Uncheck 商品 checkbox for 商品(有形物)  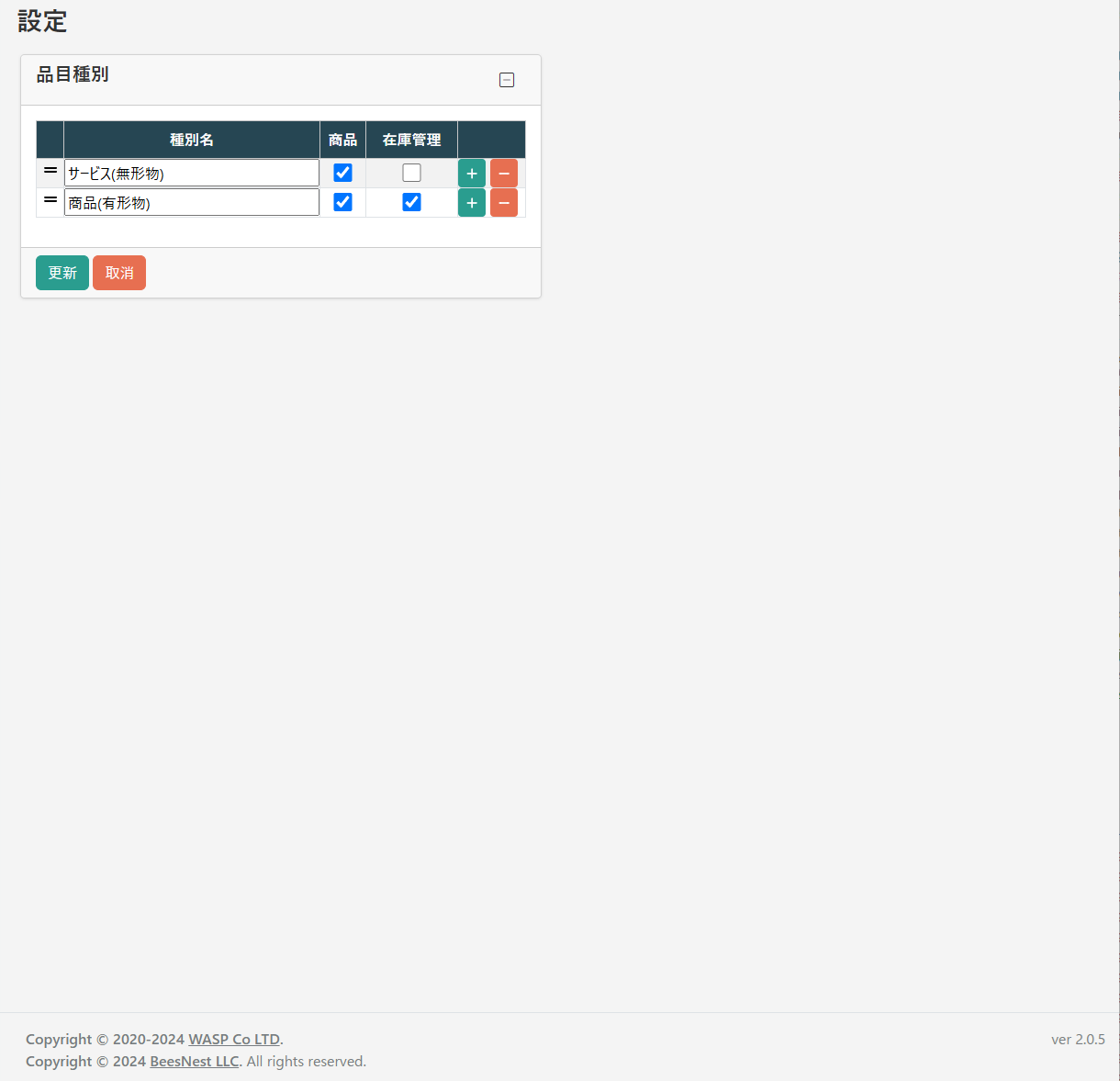click(342, 202)
